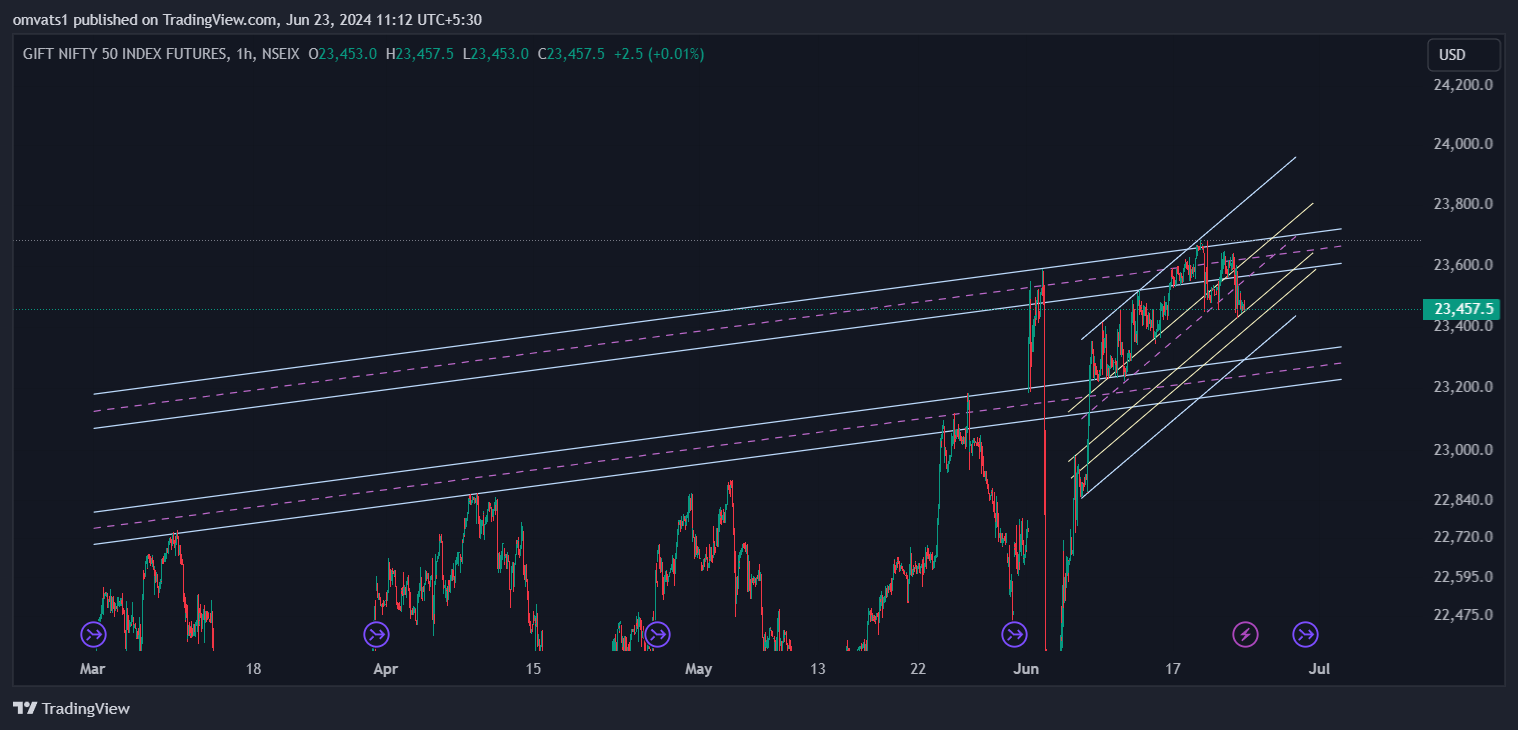
Task: Click the 22,720.0 price axis label
Action: (x=1463, y=537)
